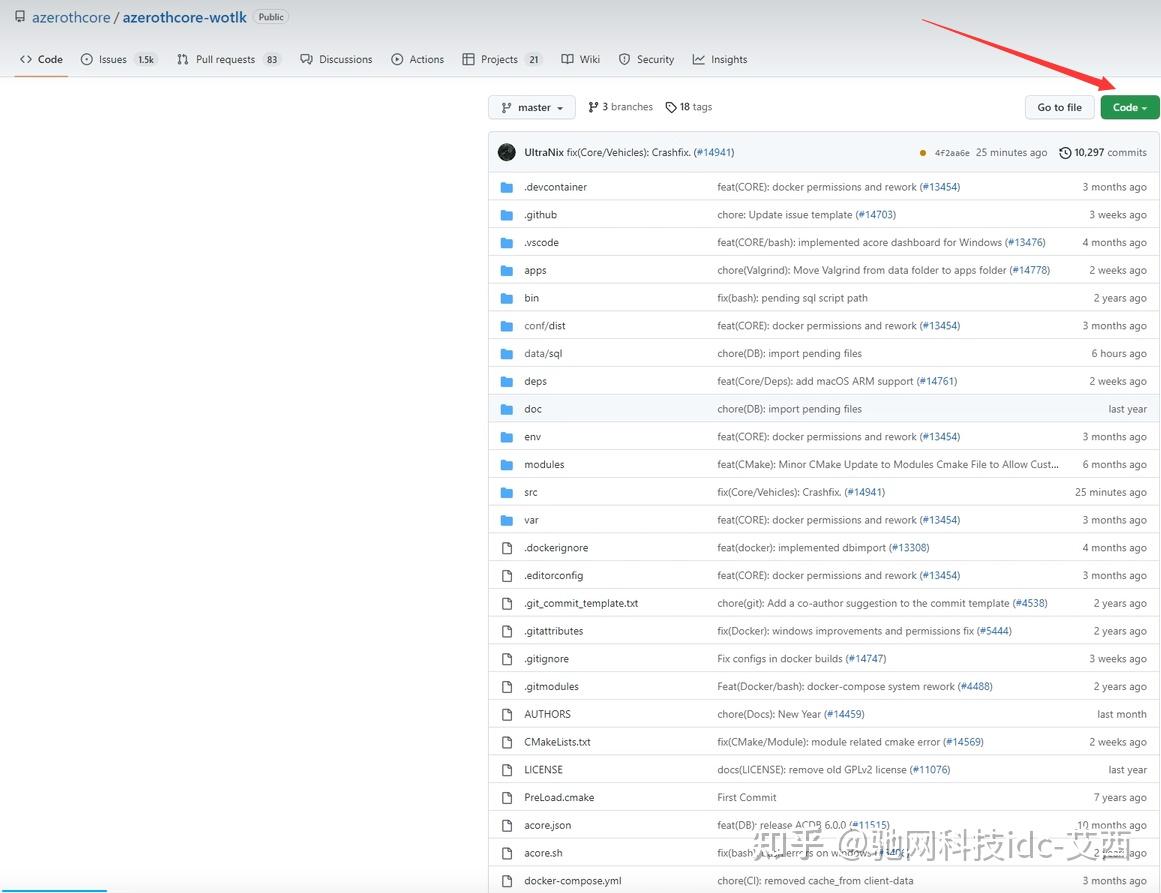Expand the green Code dropdown button
Viewport: 1161px width, 893px height.
tap(1130, 107)
